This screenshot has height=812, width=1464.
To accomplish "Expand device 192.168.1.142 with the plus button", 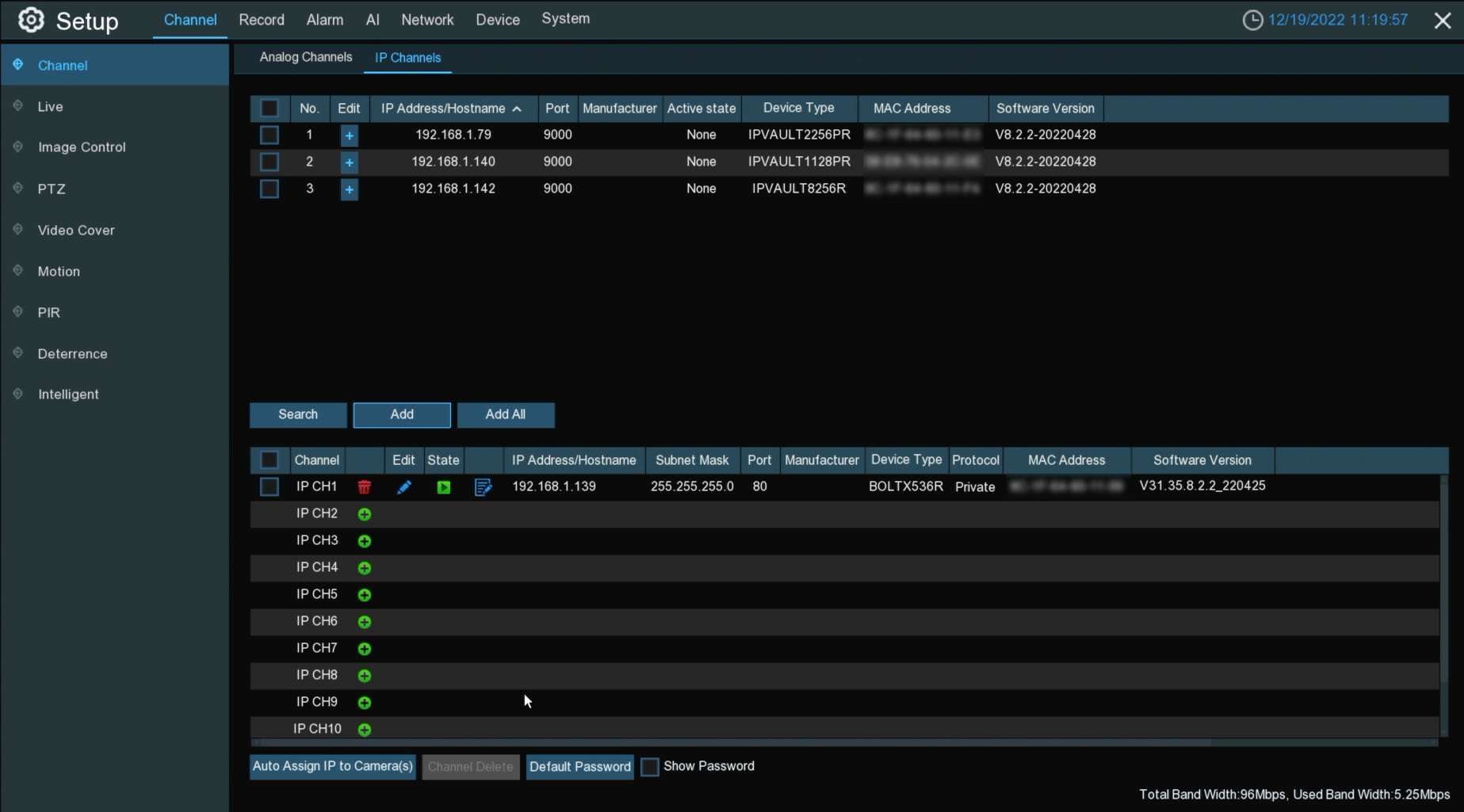I will click(x=349, y=189).
